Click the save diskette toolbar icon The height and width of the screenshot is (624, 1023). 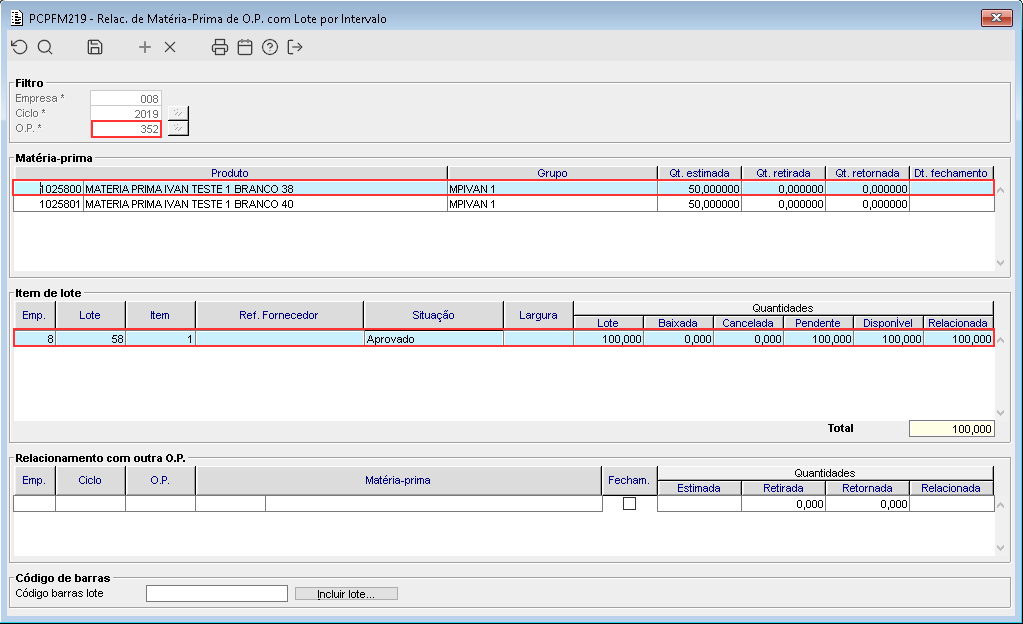coord(95,47)
